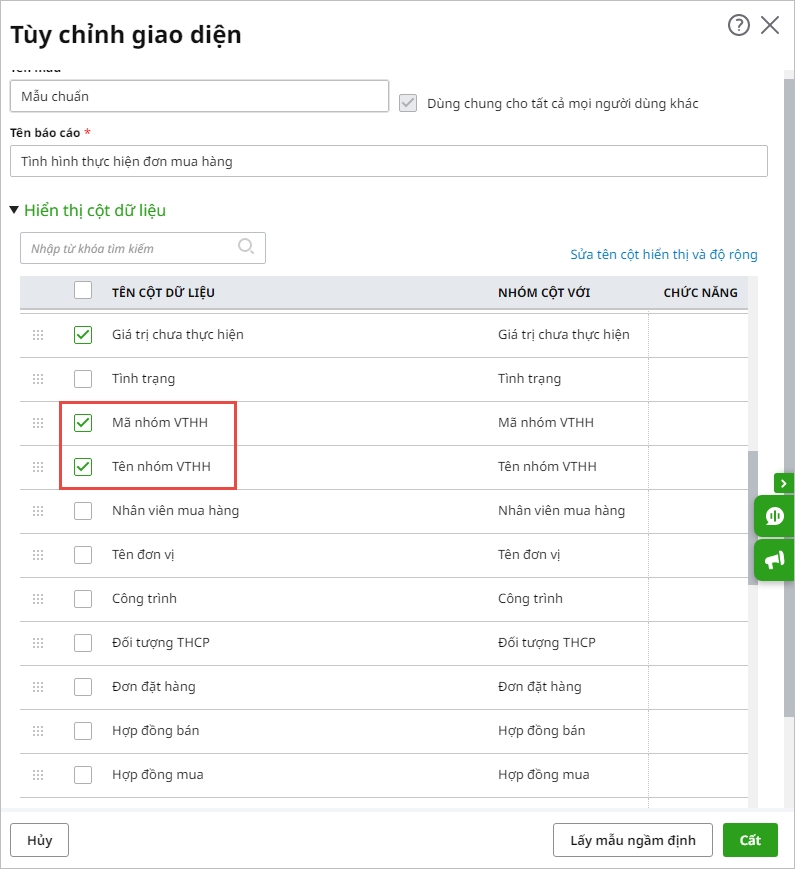Uncheck the Mã nhóm VTHH checkbox
This screenshot has width=795, height=869.
tap(83, 423)
